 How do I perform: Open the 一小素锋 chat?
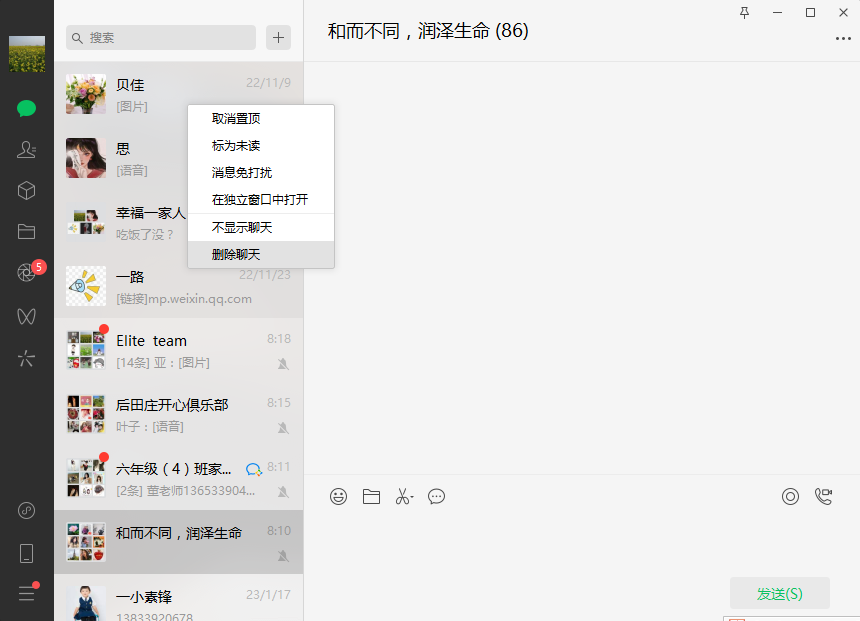[178, 598]
